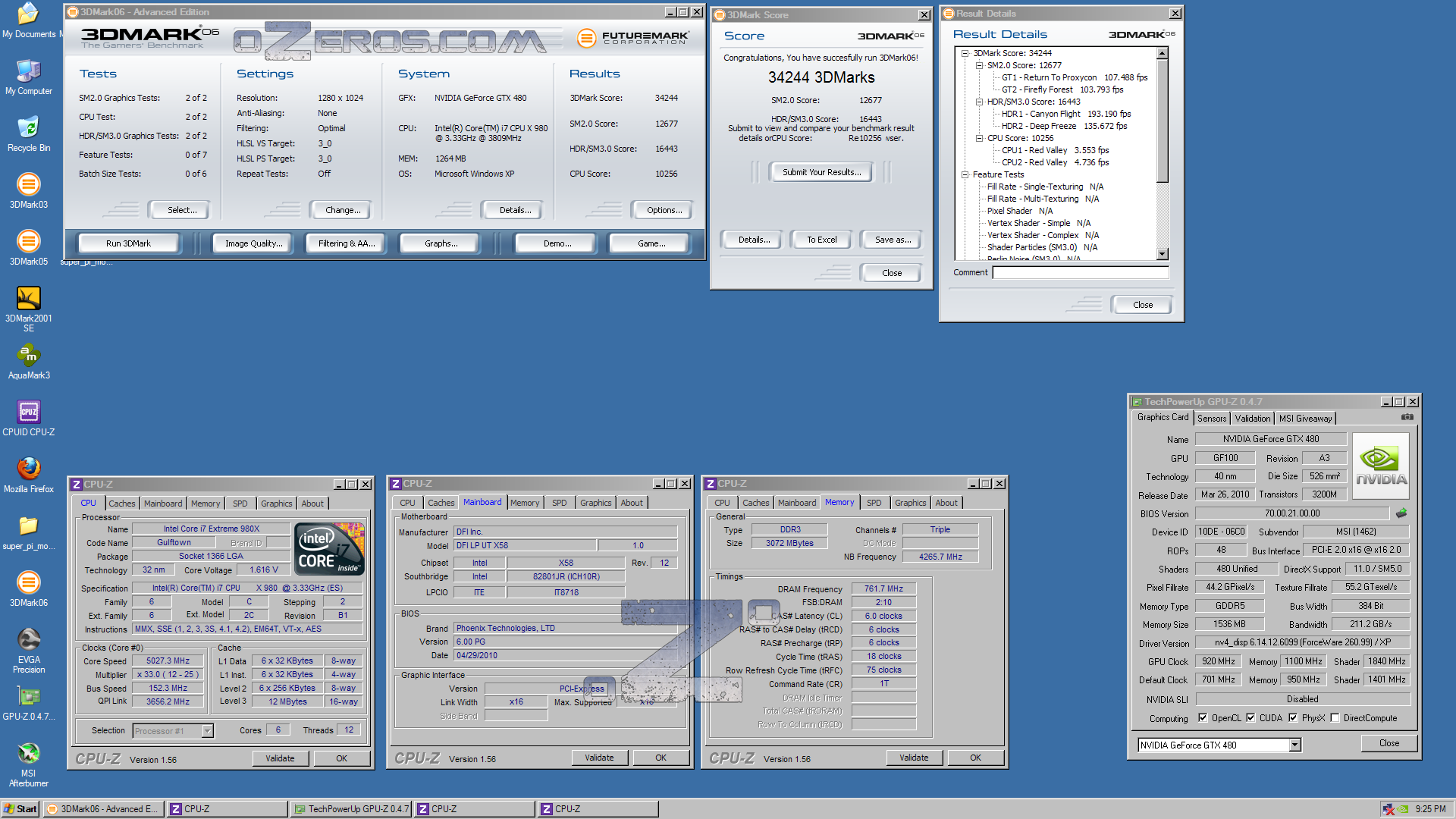The height and width of the screenshot is (819, 1456).
Task: Click the NVIDIA logo in GPU-Z
Action: click(x=1381, y=466)
